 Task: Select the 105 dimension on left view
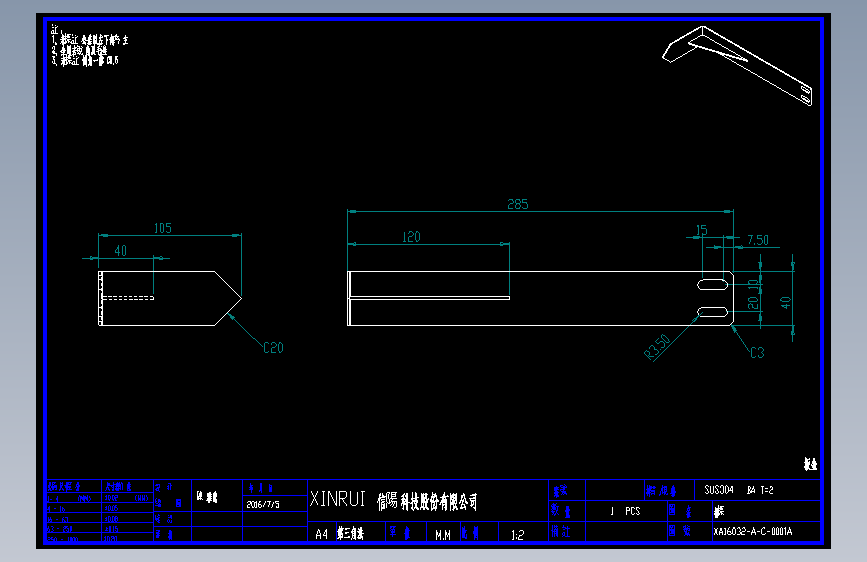pos(163,228)
